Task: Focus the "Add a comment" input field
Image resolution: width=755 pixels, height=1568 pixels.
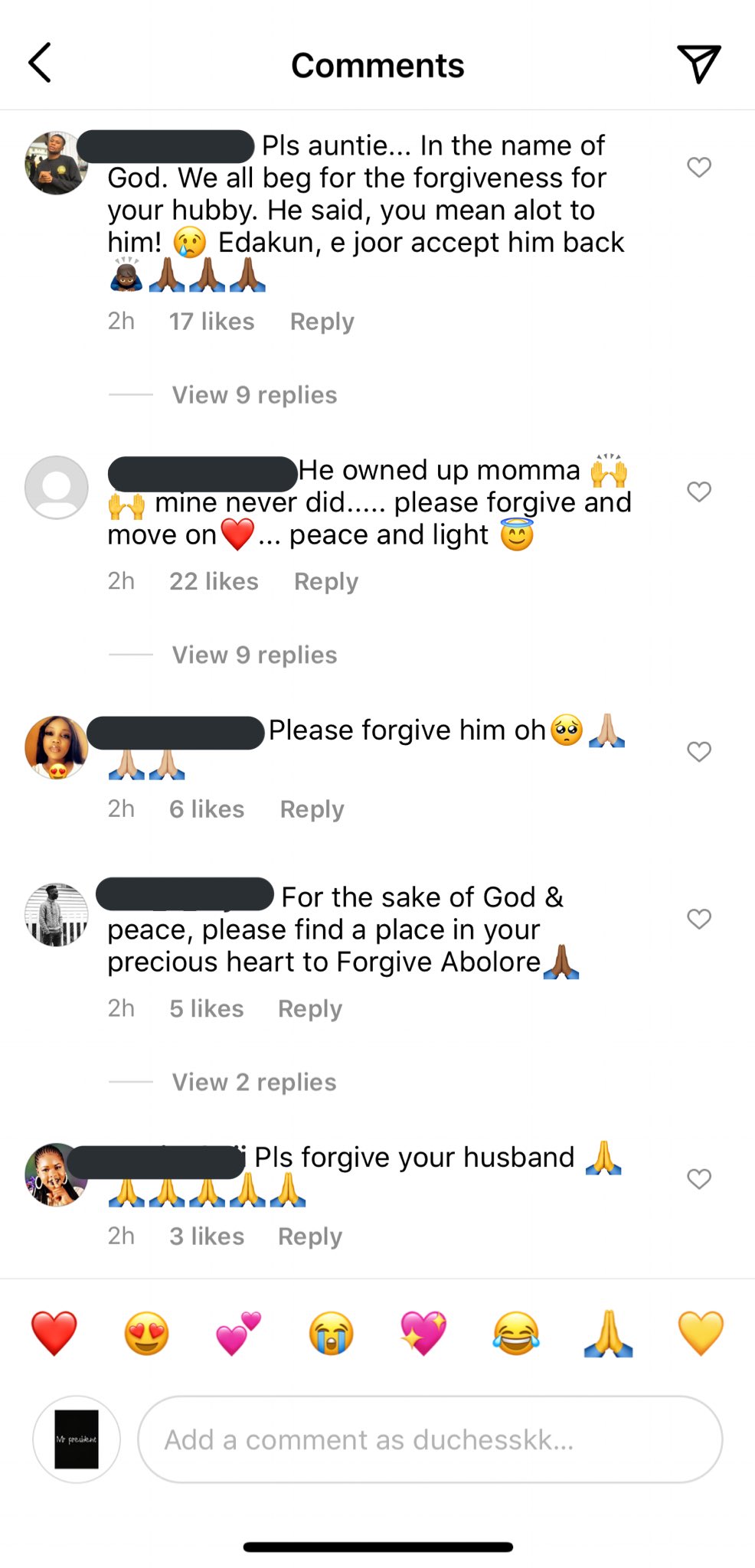Action: tap(429, 1439)
